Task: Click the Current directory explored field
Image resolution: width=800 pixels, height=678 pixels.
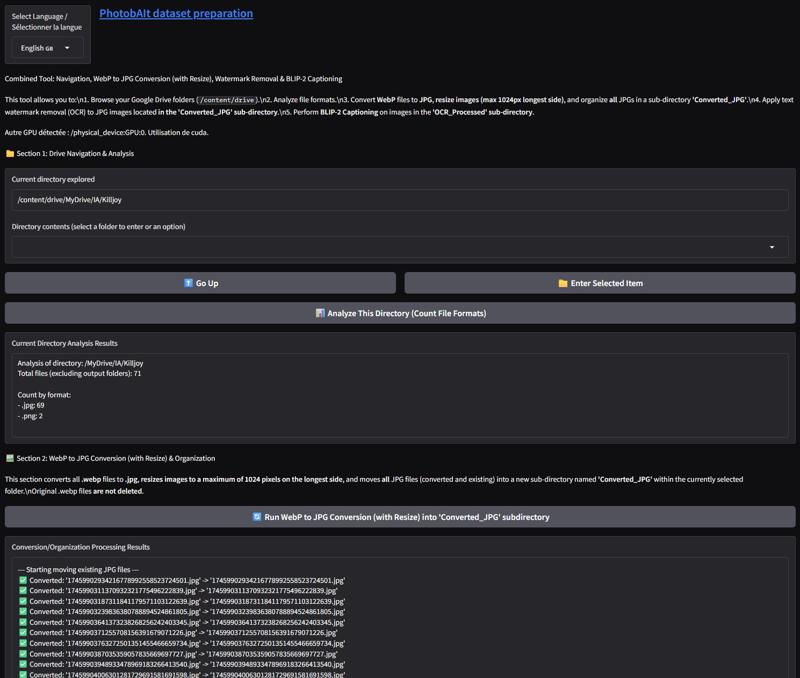Action: pyautogui.click(x=400, y=199)
